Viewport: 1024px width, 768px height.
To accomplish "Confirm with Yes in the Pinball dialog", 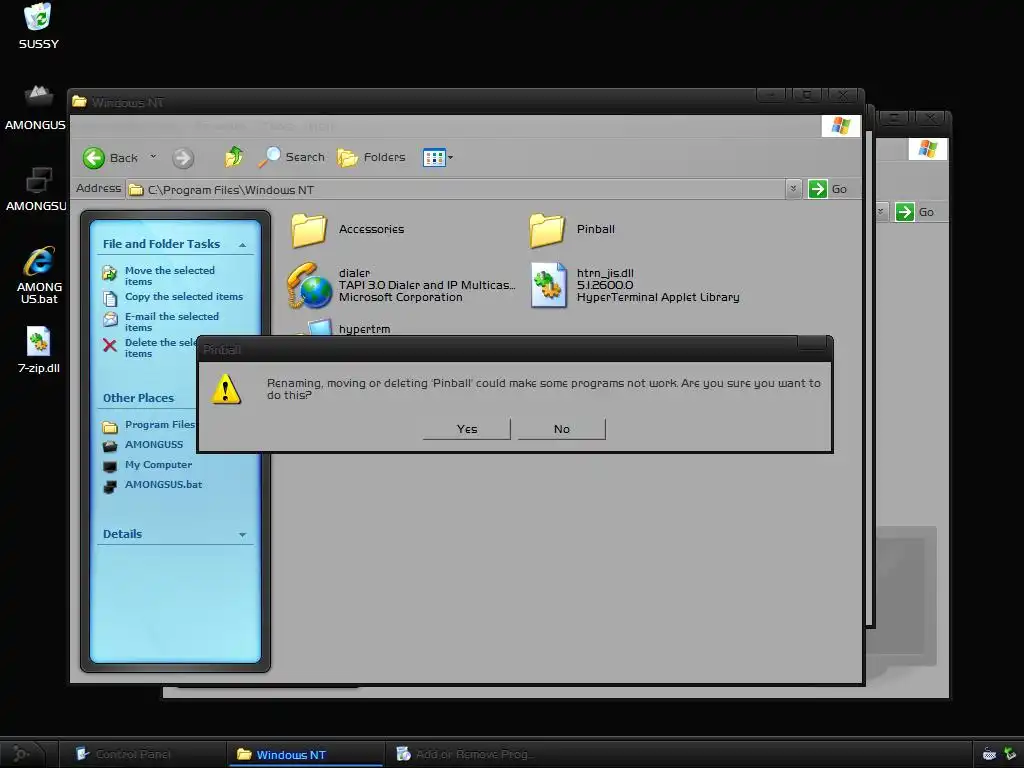I will pos(467,429).
